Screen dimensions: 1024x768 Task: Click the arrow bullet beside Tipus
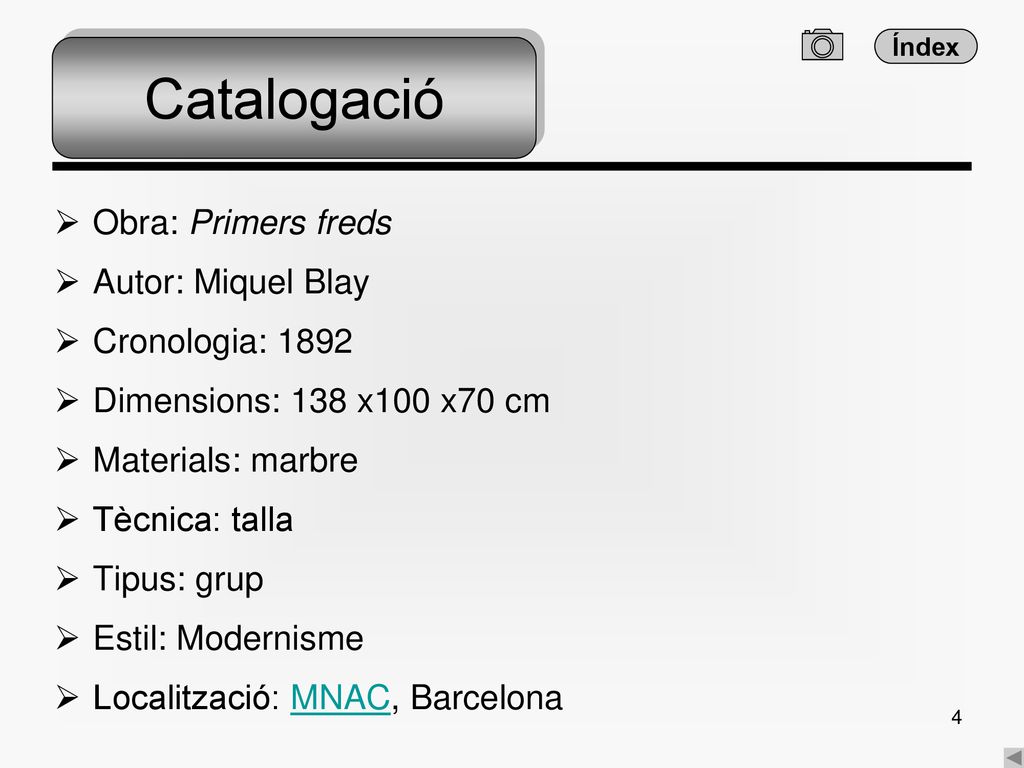coord(67,579)
